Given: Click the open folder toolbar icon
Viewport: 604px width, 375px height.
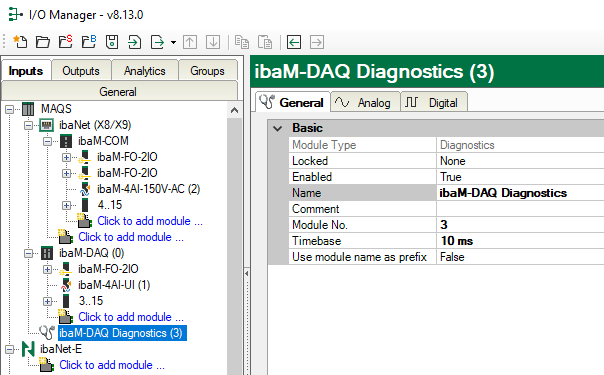Looking at the screenshot, I should (x=43, y=42).
